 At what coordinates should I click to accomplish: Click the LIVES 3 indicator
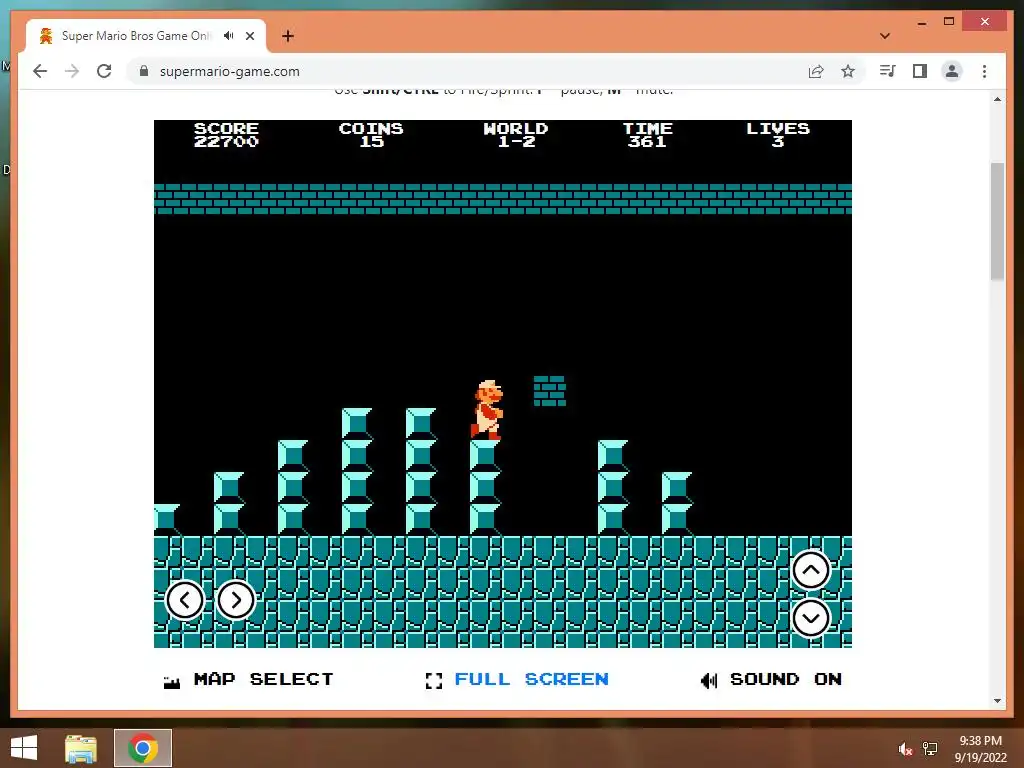778,135
